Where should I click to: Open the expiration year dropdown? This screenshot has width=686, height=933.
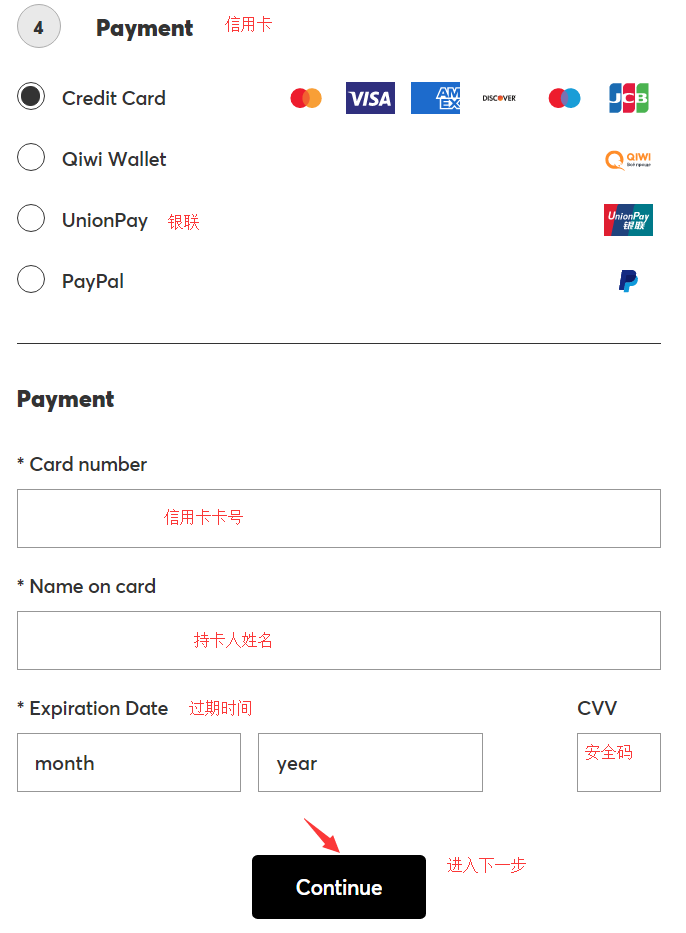(370, 763)
